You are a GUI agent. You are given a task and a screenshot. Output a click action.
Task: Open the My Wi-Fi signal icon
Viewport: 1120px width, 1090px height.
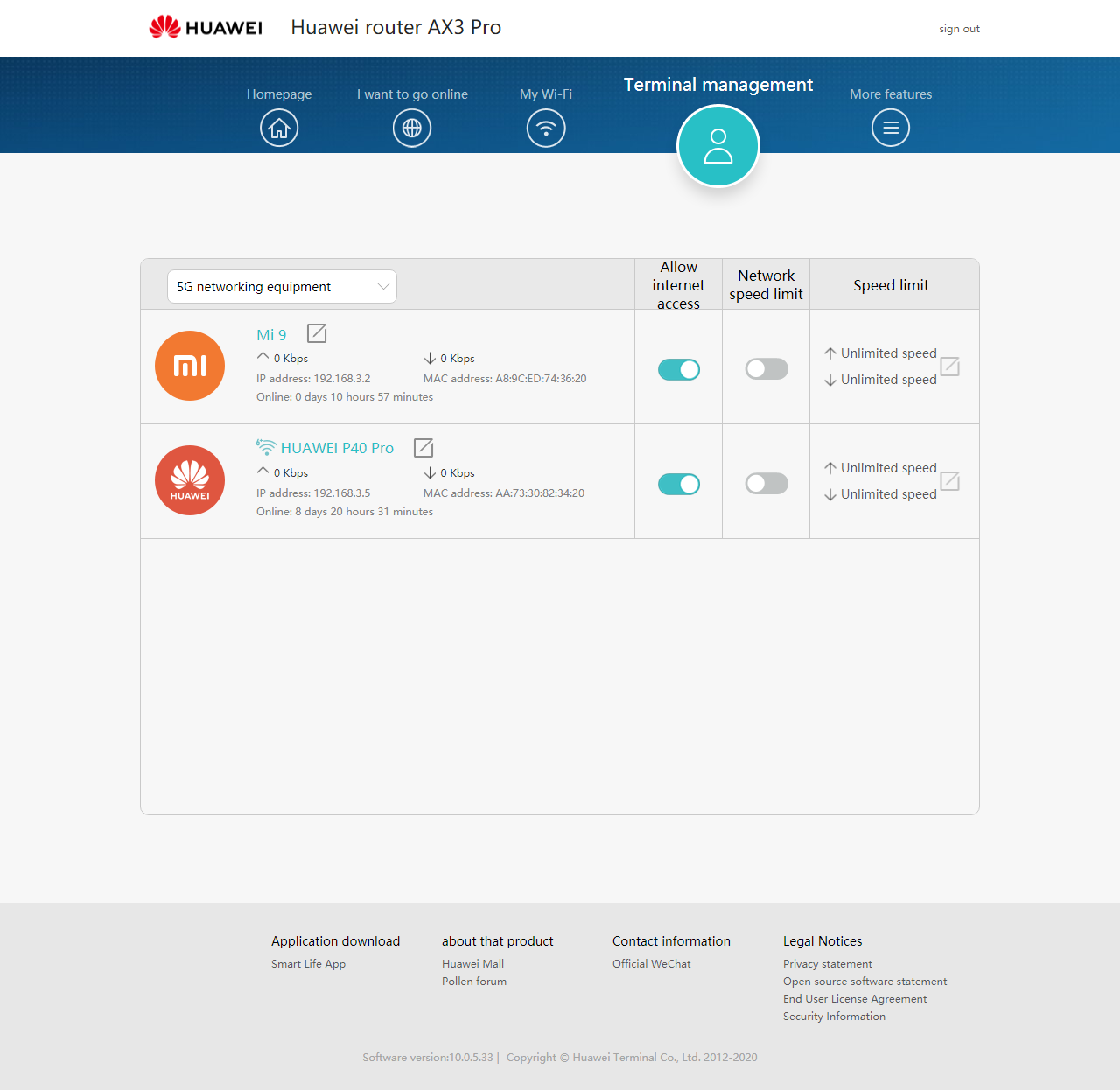[x=546, y=129]
